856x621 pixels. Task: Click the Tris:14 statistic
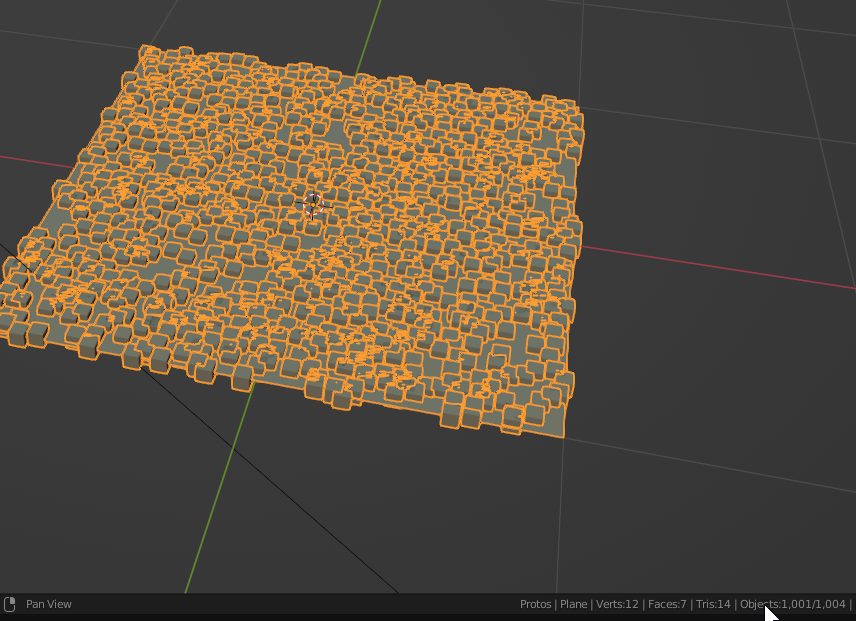pos(711,604)
